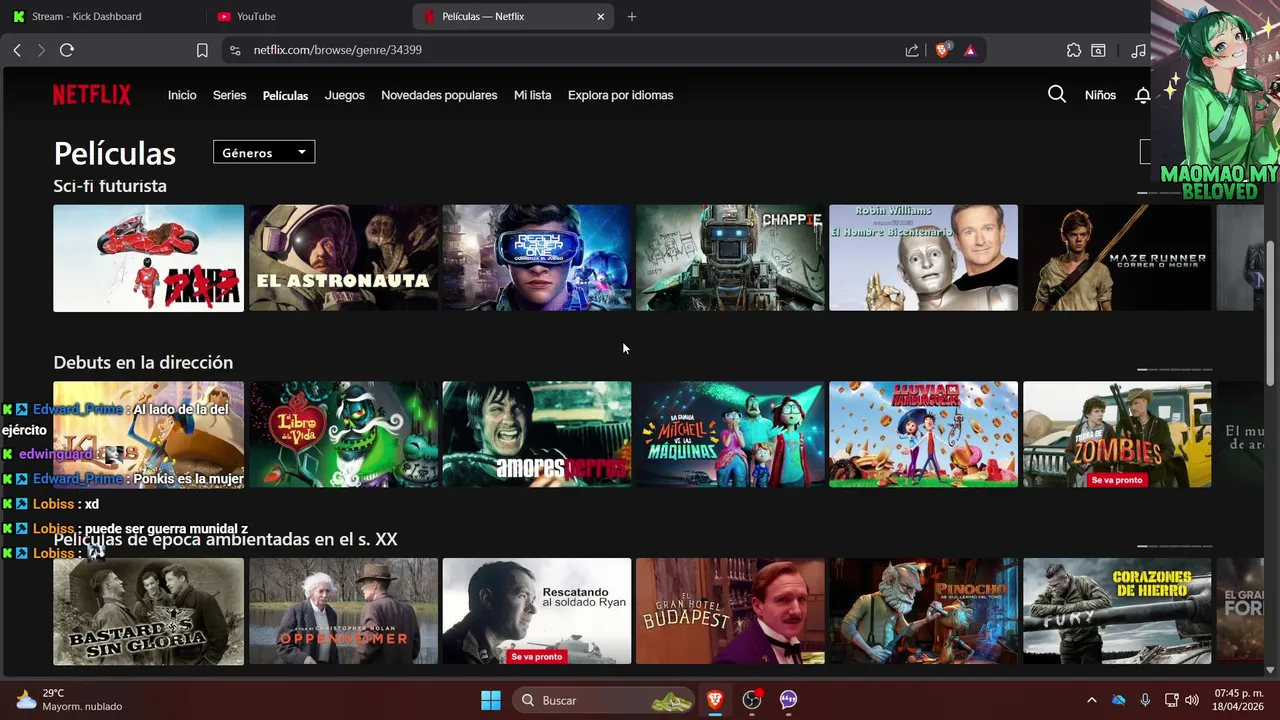Go forward with the browser forward arrow

click(41, 50)
